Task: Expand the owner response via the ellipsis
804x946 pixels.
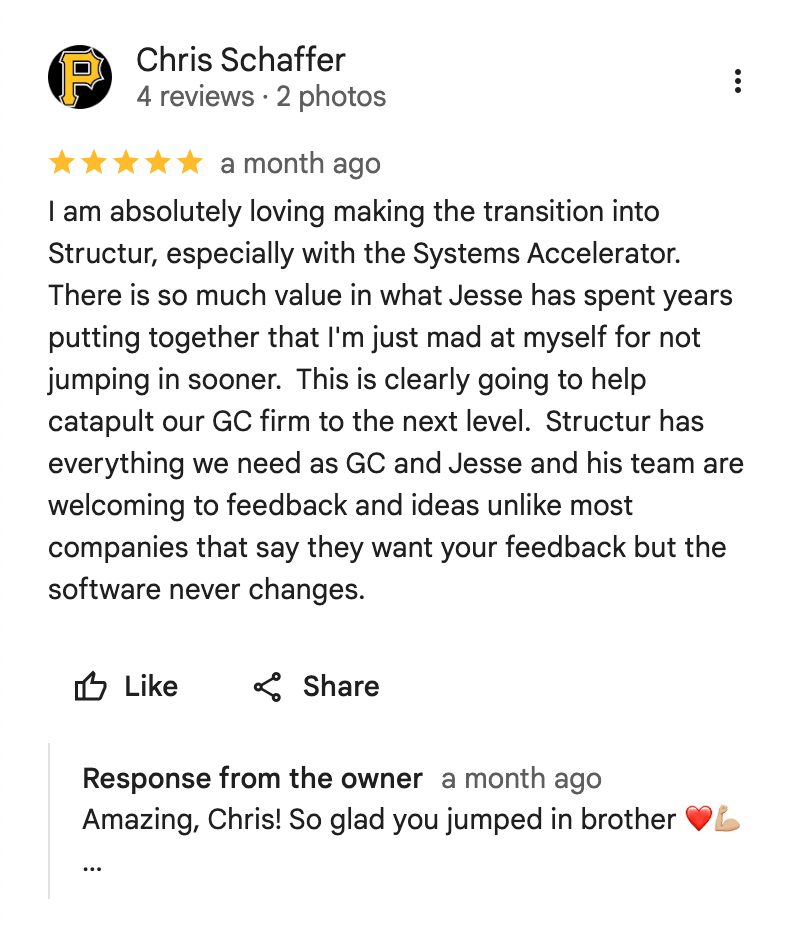Action: [x=92, y=863]
